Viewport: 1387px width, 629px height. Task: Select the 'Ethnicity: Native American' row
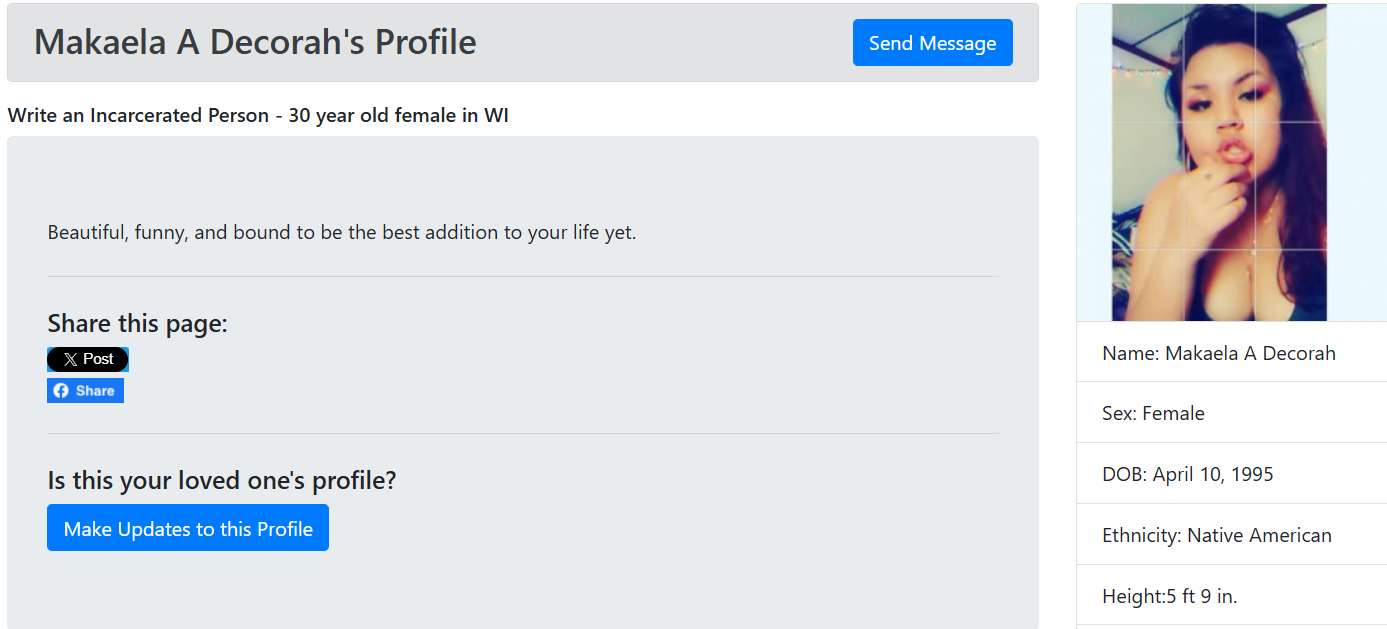point(1232,535)
